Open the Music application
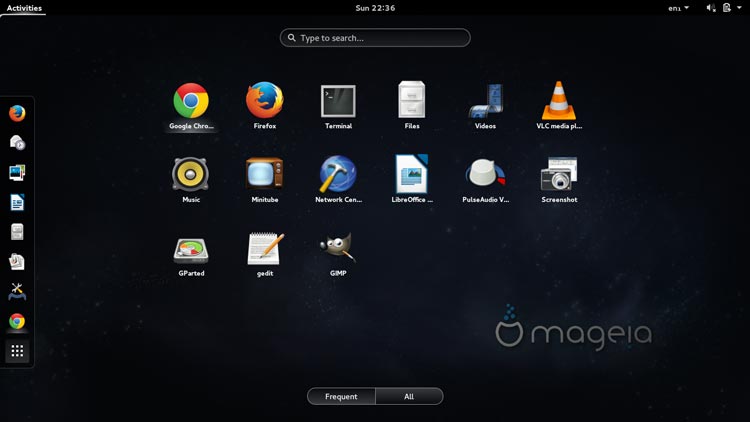Screen dimensions: 750x422 pos(191,179)
